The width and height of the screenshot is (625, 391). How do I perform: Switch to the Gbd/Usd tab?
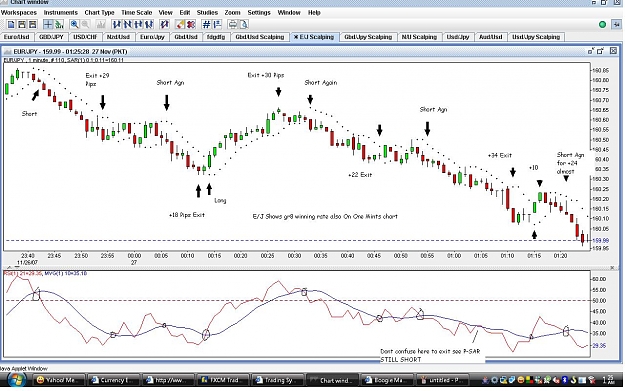click(x=186, y=37)
